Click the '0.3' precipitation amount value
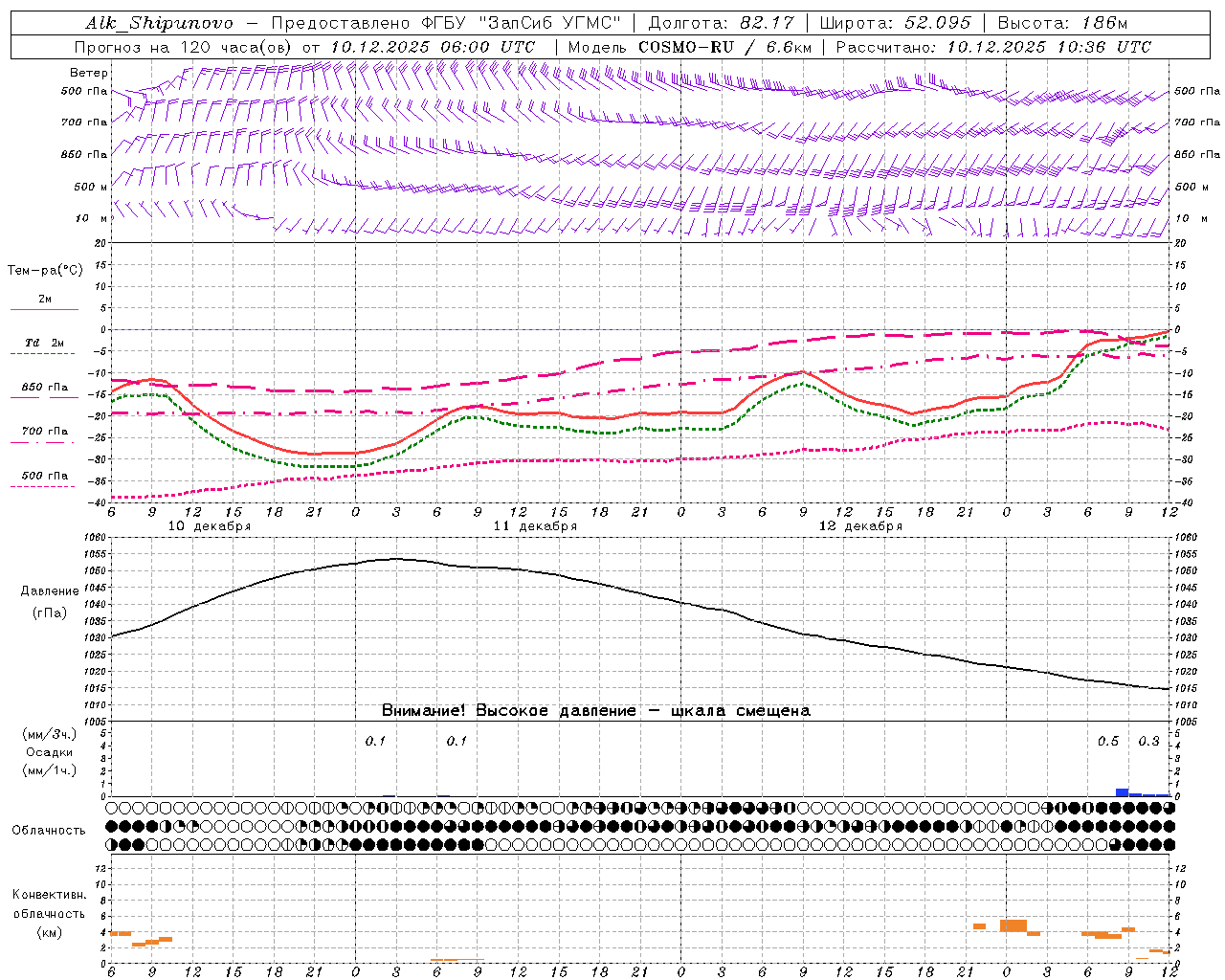The height and width of the screenshot is (980, 1225). [1148, 742]
